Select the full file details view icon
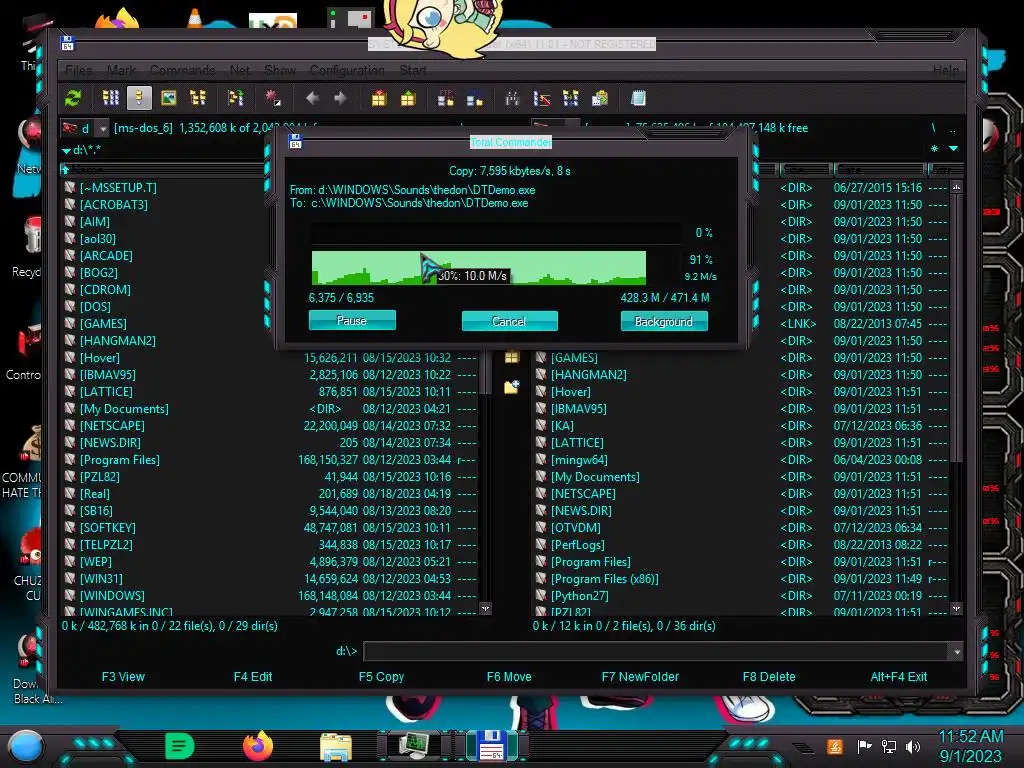 click(139, 99)
